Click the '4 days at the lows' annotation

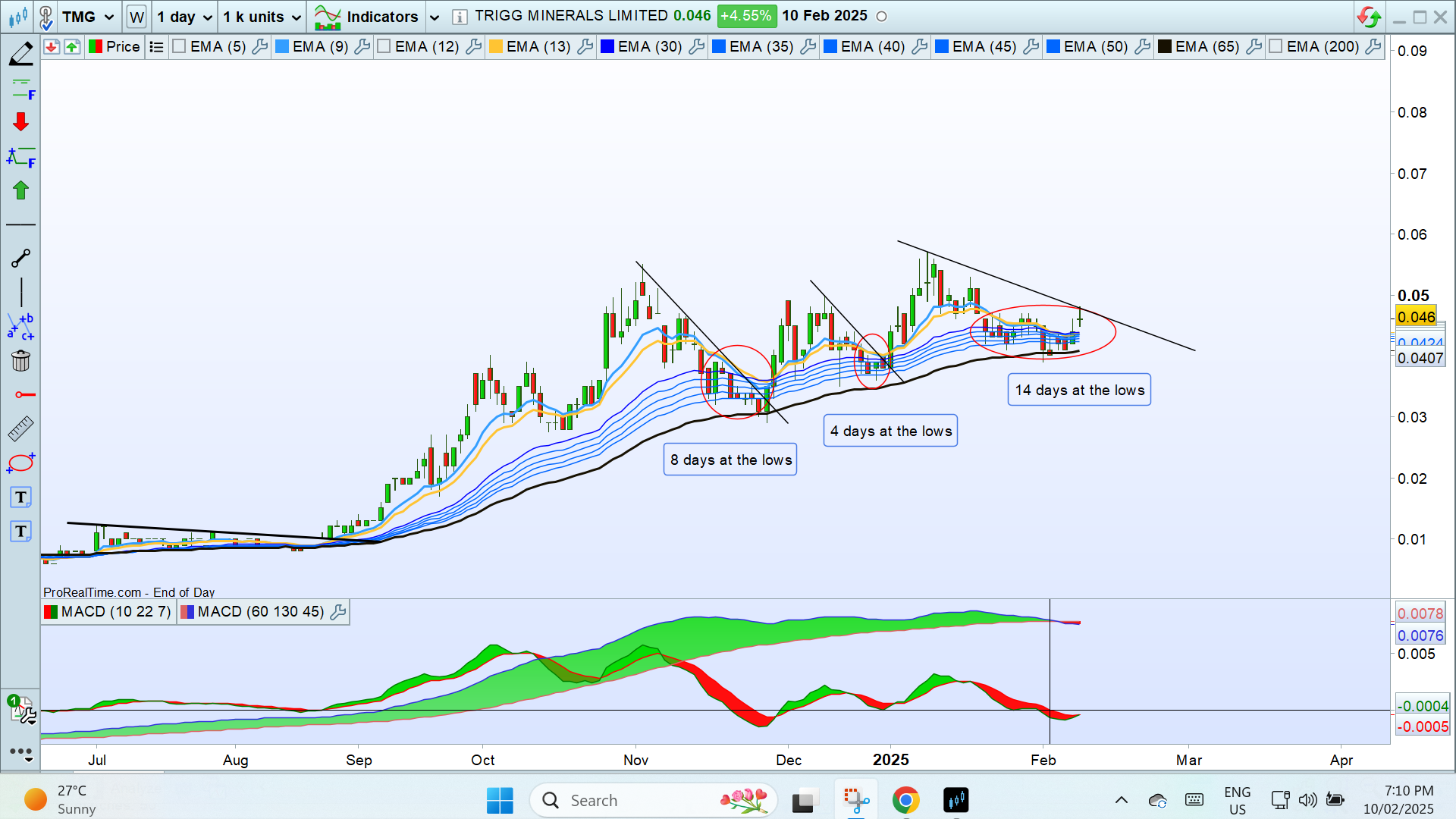pyautogui.click(x=890, y=431)
